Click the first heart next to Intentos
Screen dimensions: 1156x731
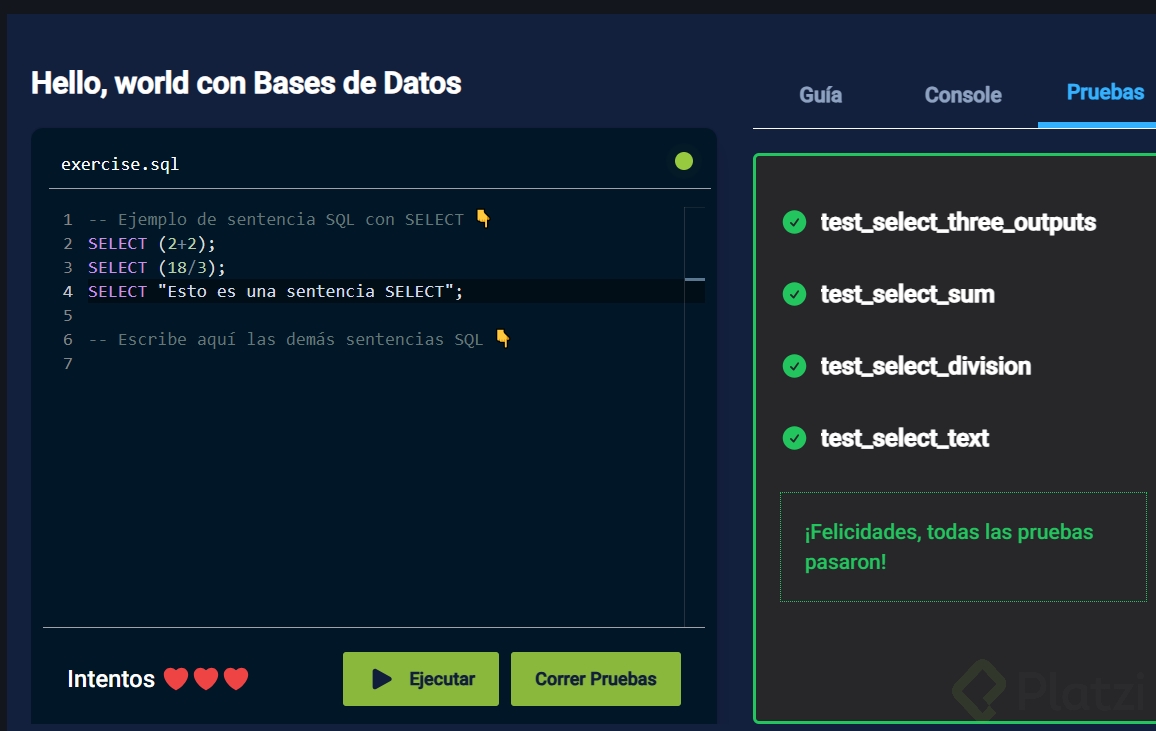(x=175, y=679)
